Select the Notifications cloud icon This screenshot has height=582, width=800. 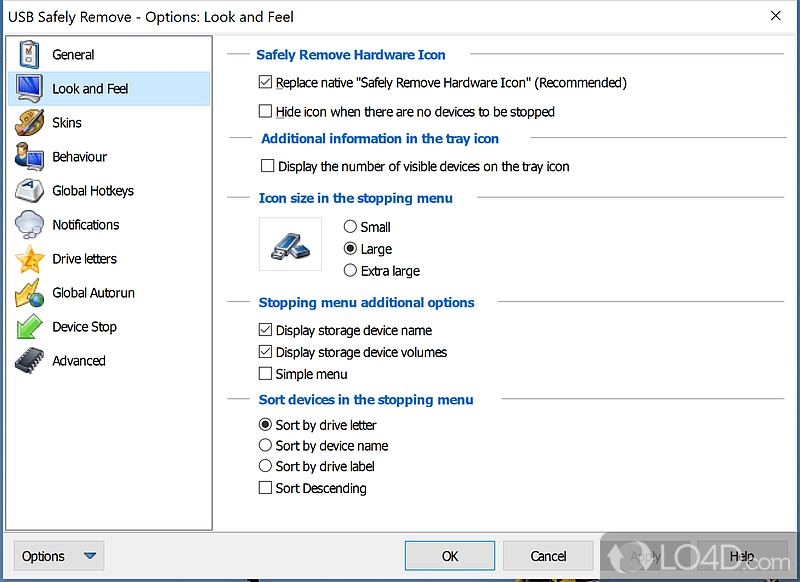coord(31,224)
